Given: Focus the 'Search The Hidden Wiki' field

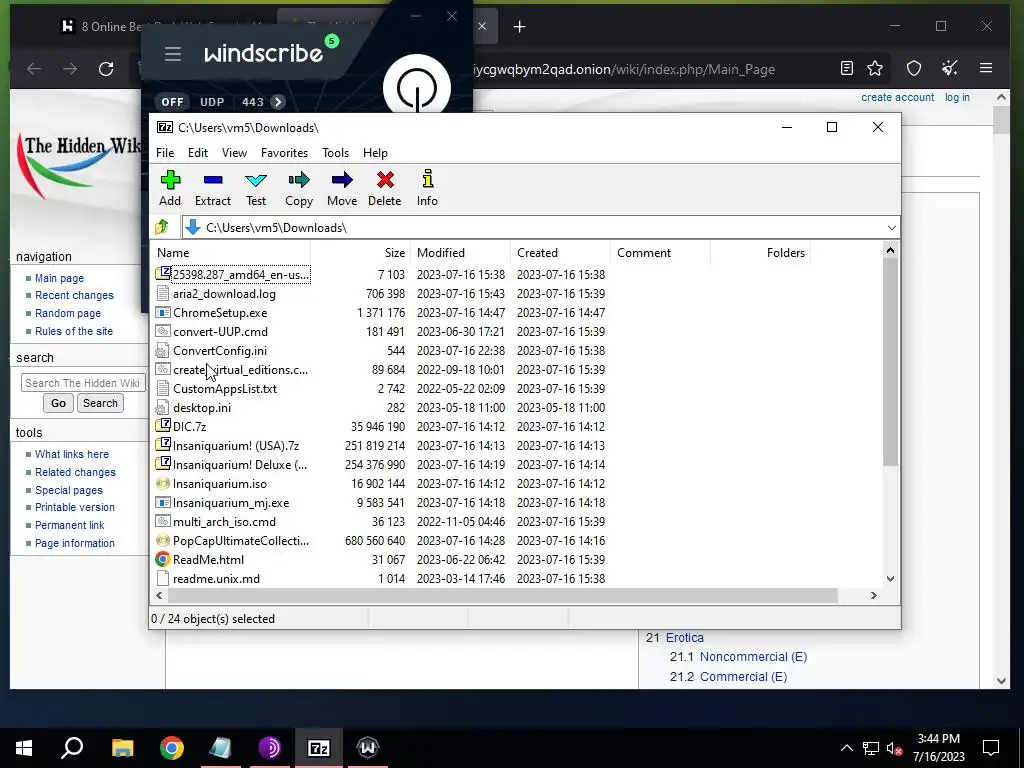Looking at the screenshot, I should pyautogui.click(x=82, y=383).
